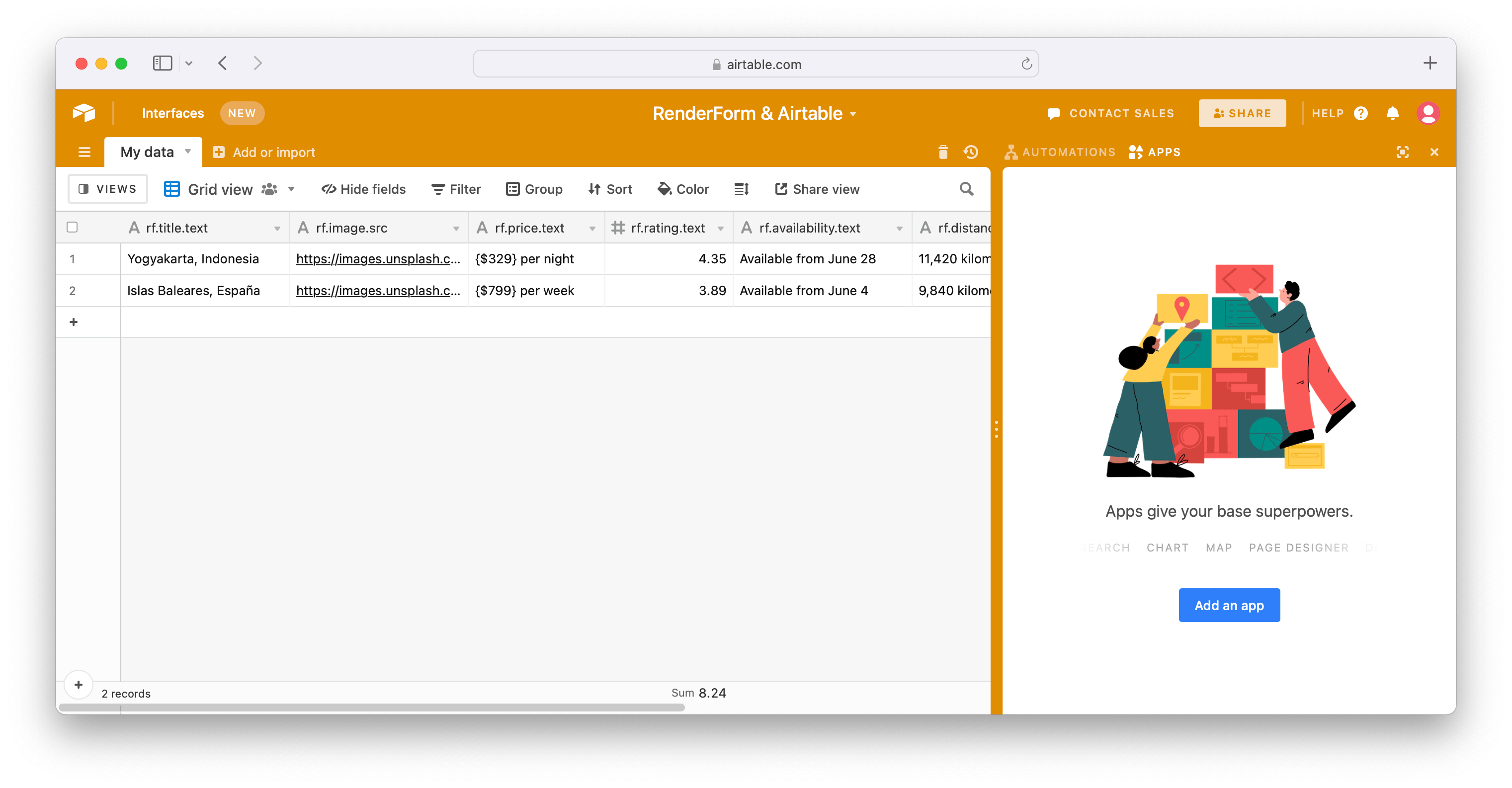
Task: Click the round add record button
Action: 79,685
